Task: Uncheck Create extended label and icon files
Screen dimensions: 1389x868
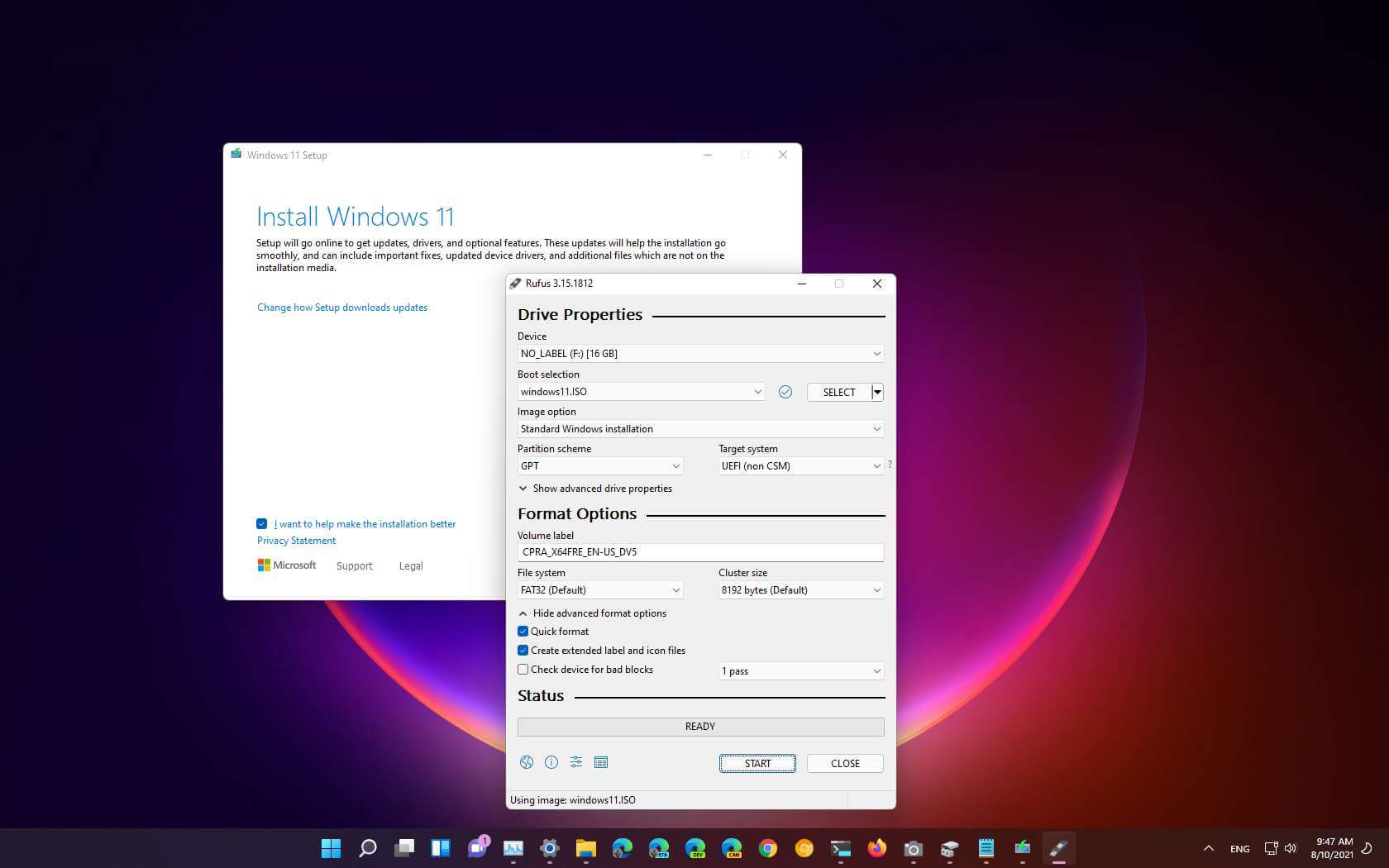Action: pyautogui.click(x=523, y=650)
